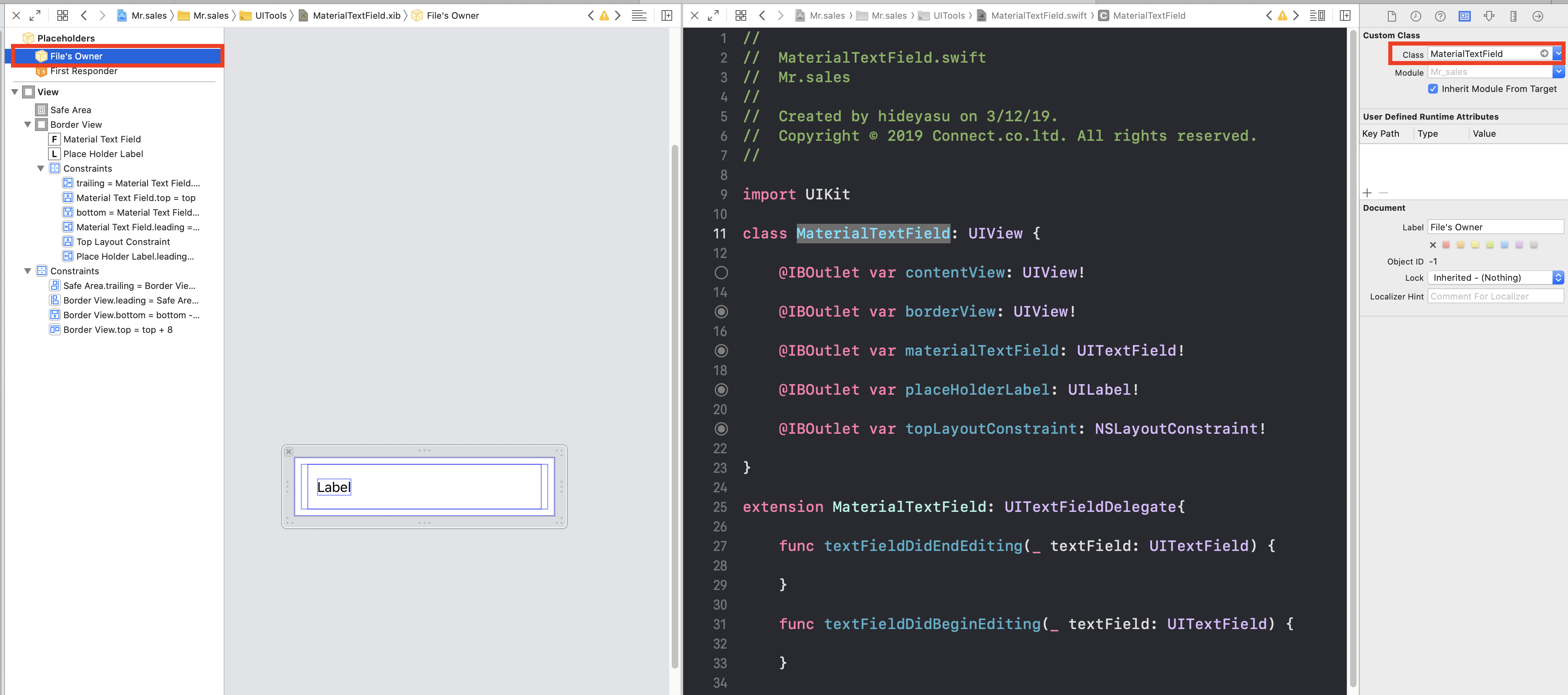This screenshot has height=695, width=1568.
Task: Click Mr.sales project in xib jump bar
Action: (142, 16)
